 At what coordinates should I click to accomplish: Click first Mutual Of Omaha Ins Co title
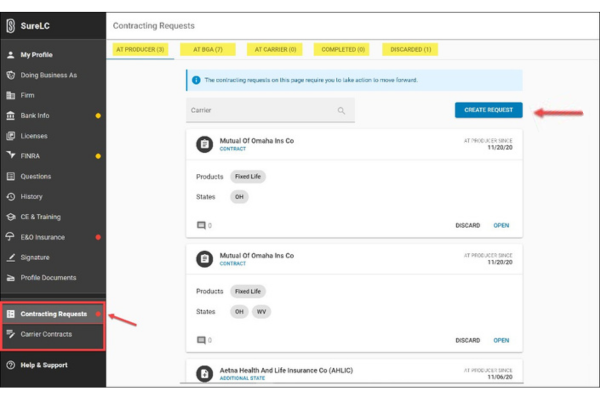click(x=257, y=140)
